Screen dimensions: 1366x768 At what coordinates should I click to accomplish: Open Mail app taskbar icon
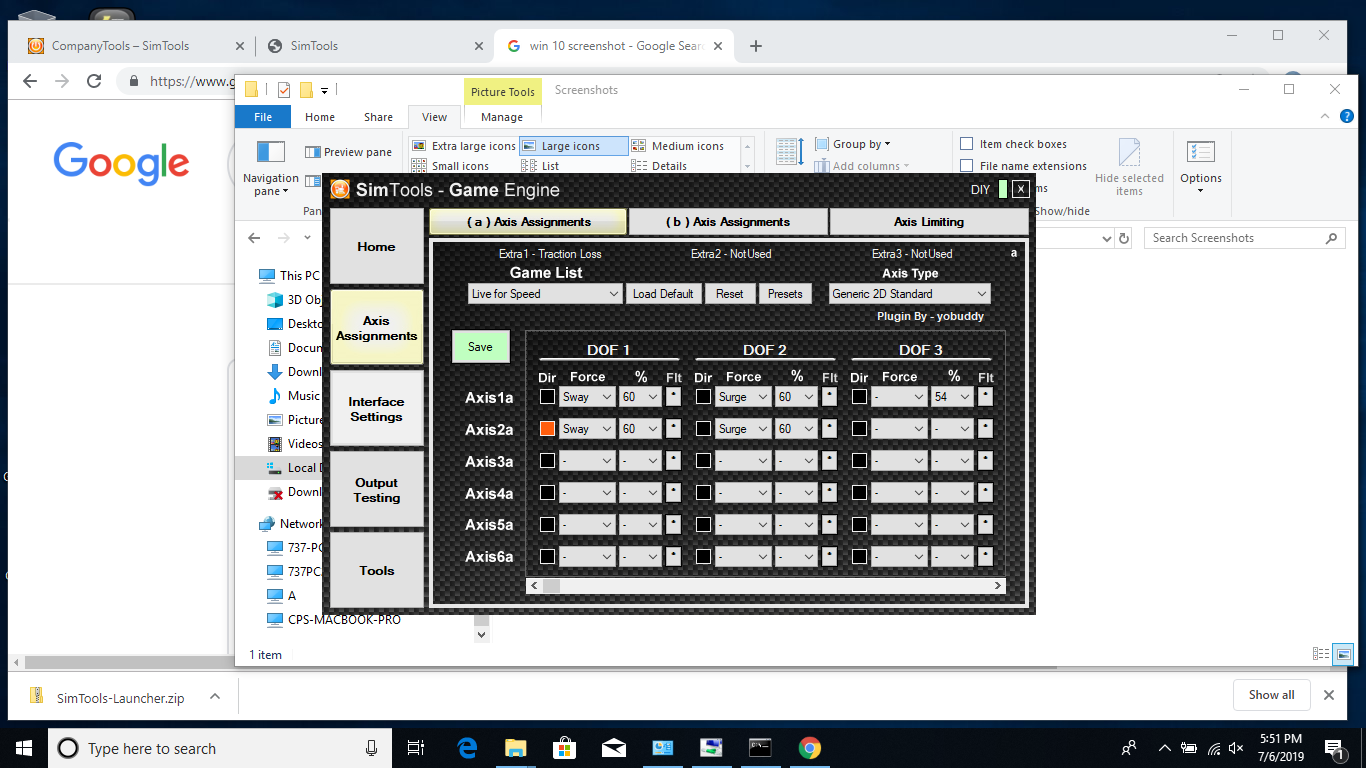click(613, 748)
